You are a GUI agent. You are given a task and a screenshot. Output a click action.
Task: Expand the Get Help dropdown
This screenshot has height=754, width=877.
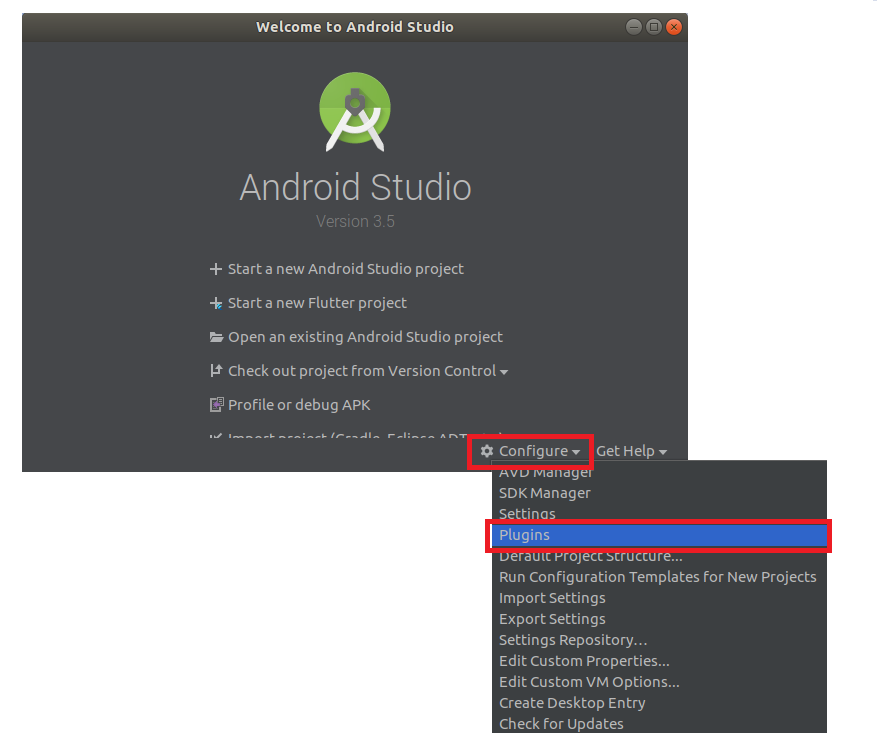pyautogui.click(x=633, y=450)
